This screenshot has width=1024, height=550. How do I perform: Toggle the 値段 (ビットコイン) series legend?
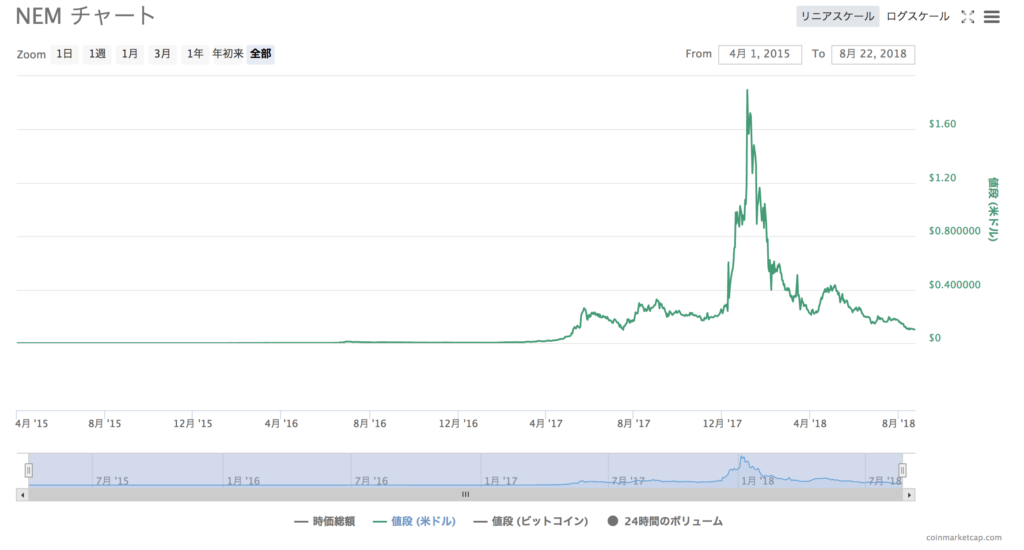(531, 521)
